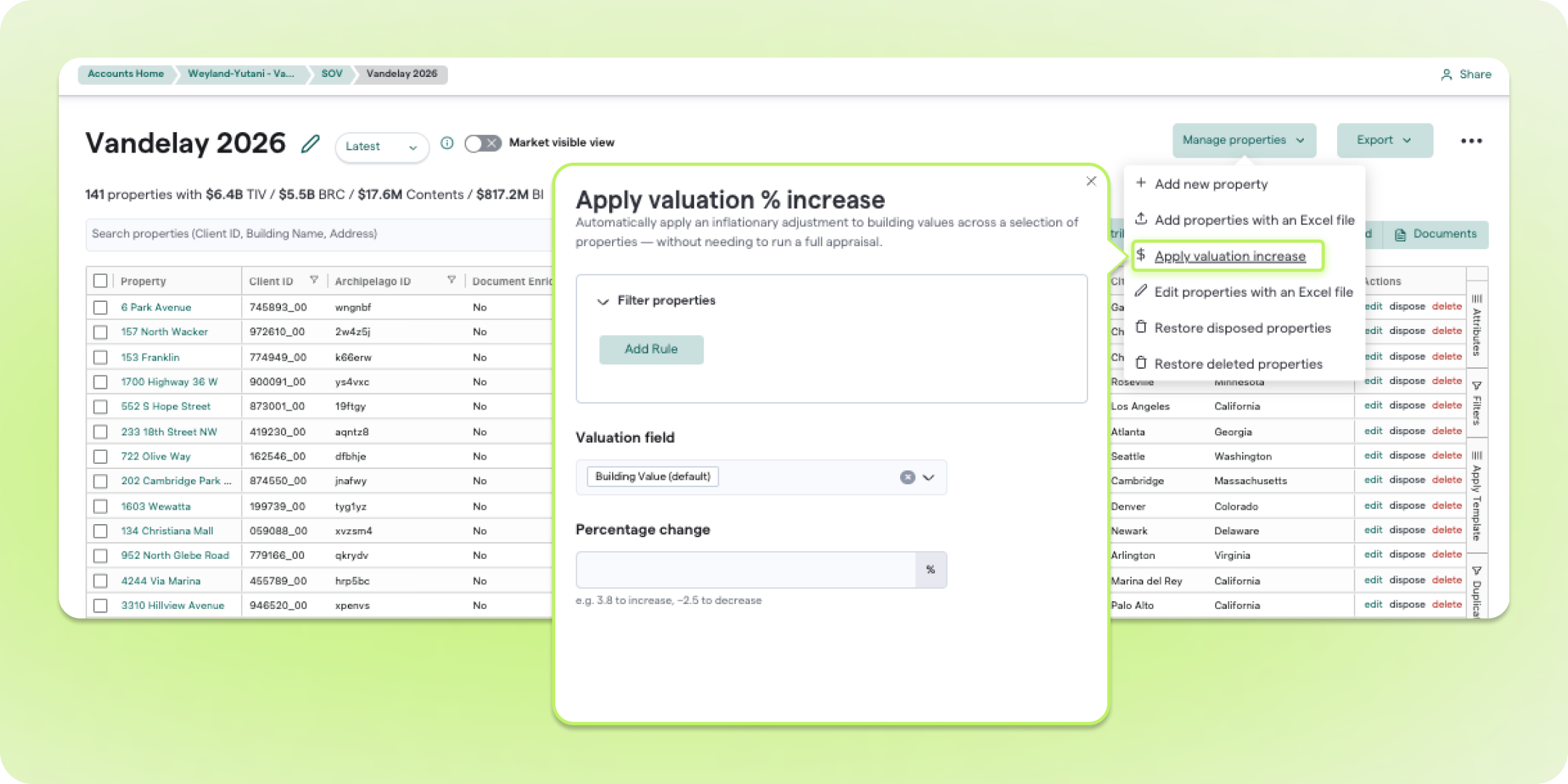Open the 233 18th Street NW property link
The image size is (1568, 784).
tap(169, 432)
